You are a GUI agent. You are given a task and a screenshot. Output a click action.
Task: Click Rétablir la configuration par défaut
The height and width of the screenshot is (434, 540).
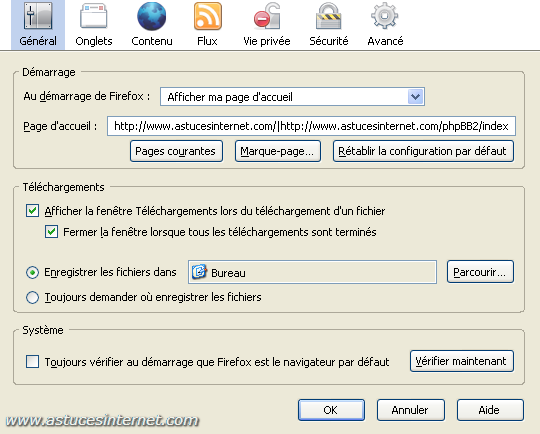tap(423, 151)
